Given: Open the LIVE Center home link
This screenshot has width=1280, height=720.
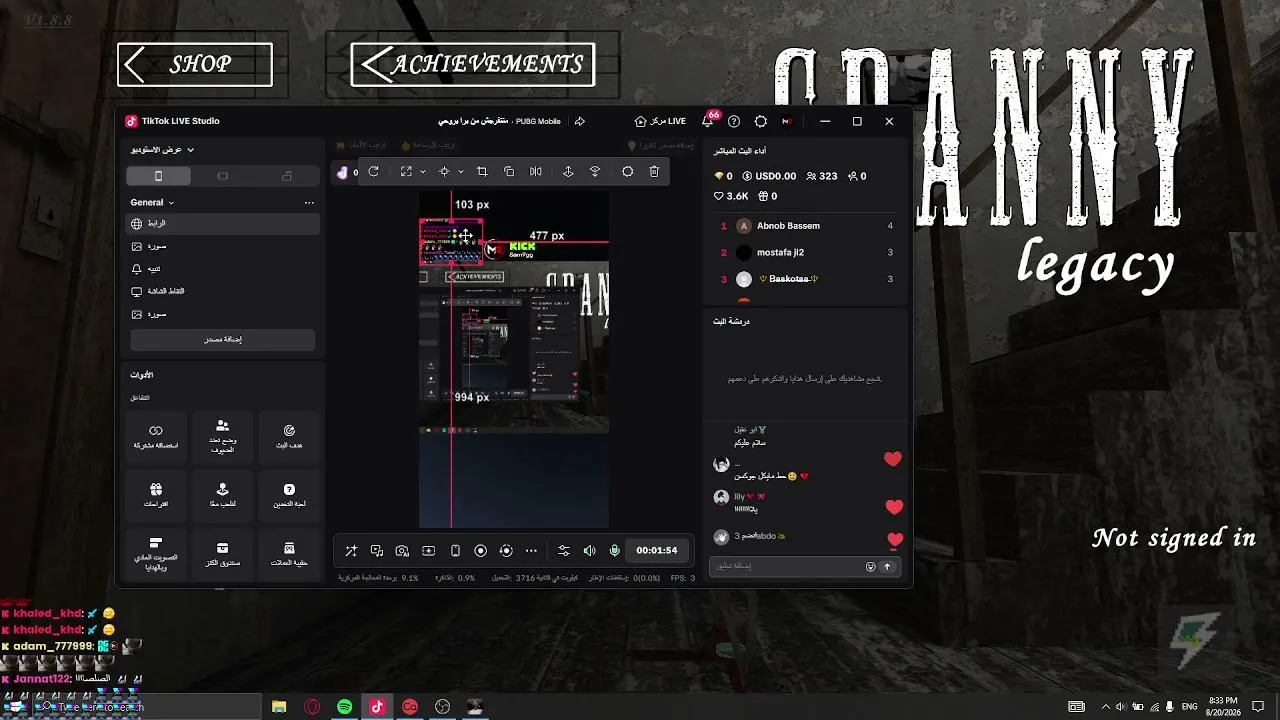Looking at the screenshot, I should tap(660, 121).
